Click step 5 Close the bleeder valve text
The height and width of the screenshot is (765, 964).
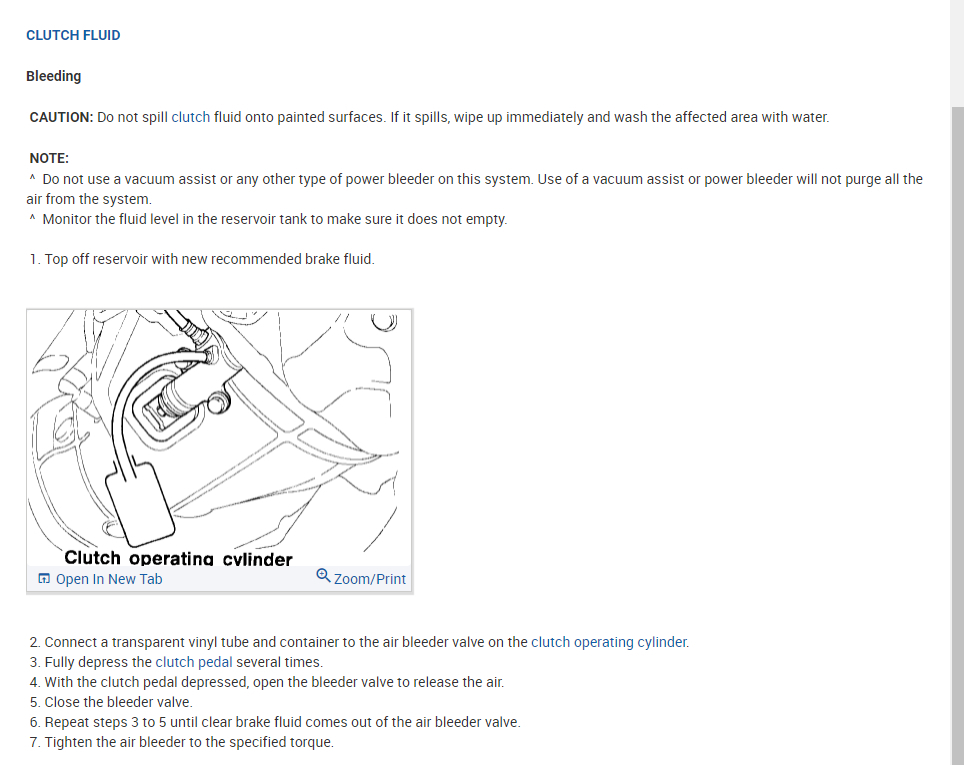[111, 702]
